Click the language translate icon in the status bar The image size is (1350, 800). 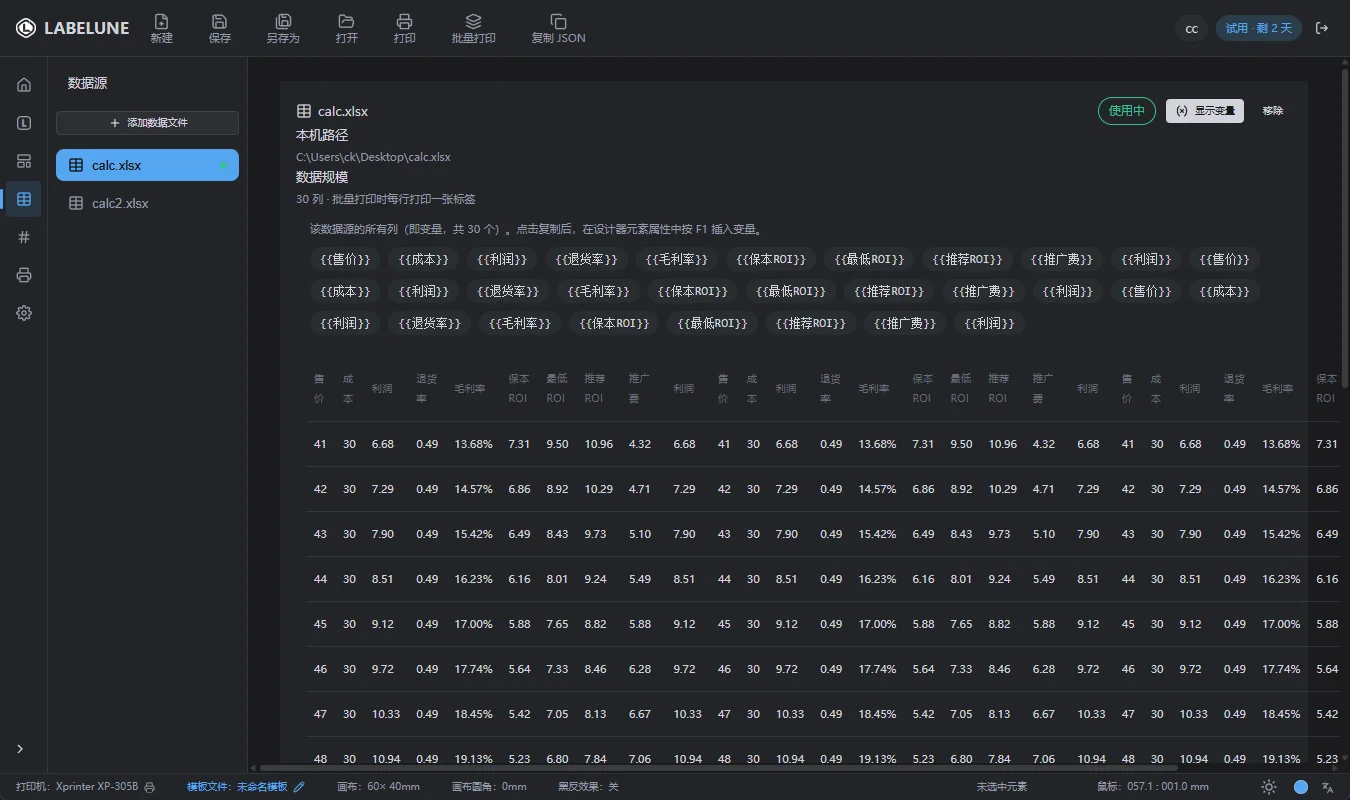click(x=1328, y=787)
